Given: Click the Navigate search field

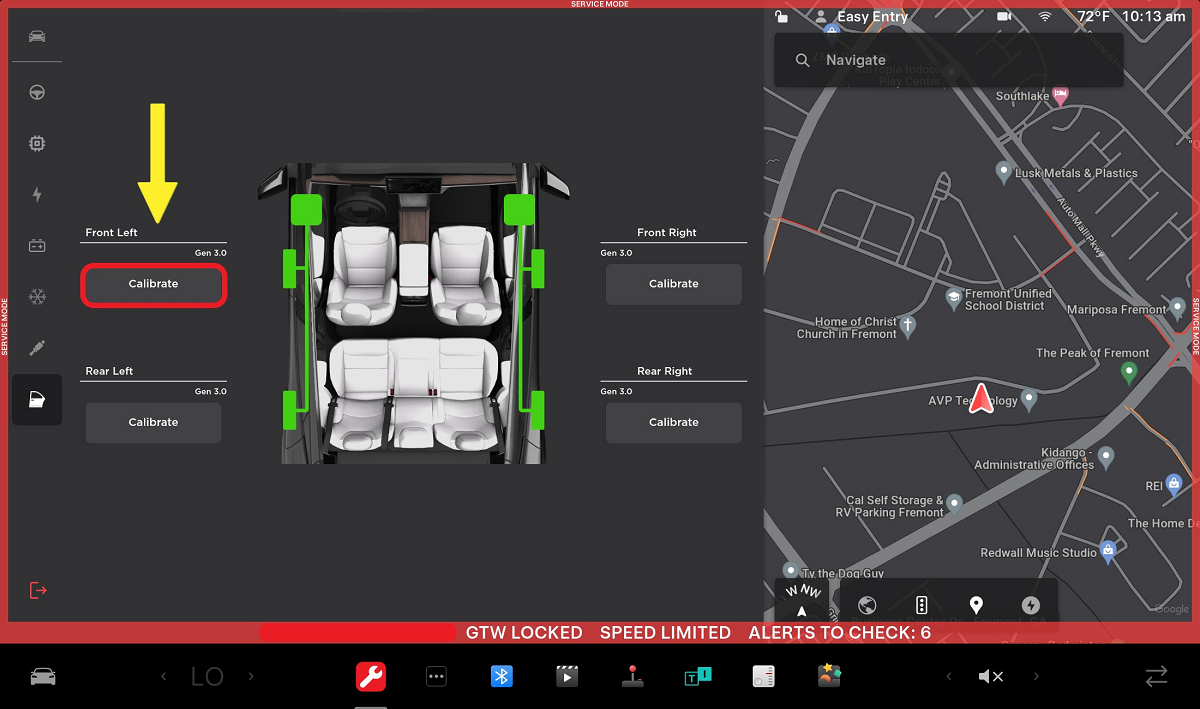Looking at the screenshot, I should click(x=948, y=60).
